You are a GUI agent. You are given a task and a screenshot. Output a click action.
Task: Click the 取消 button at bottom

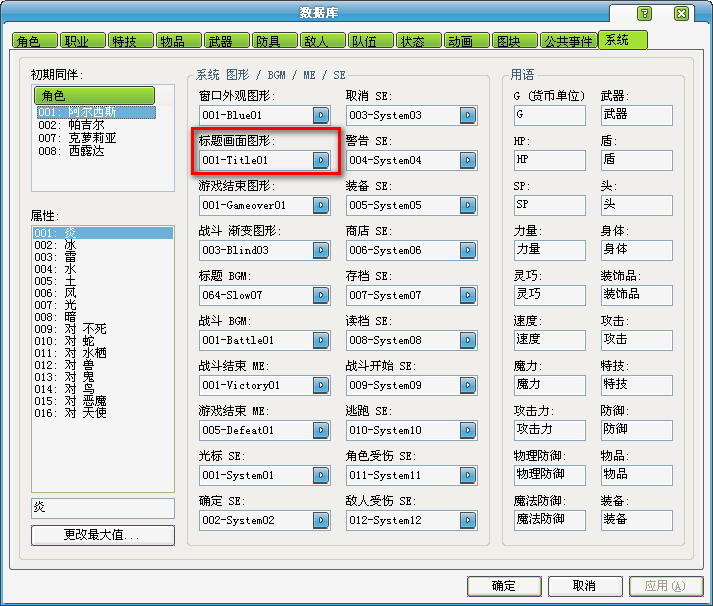click(585, 586)
